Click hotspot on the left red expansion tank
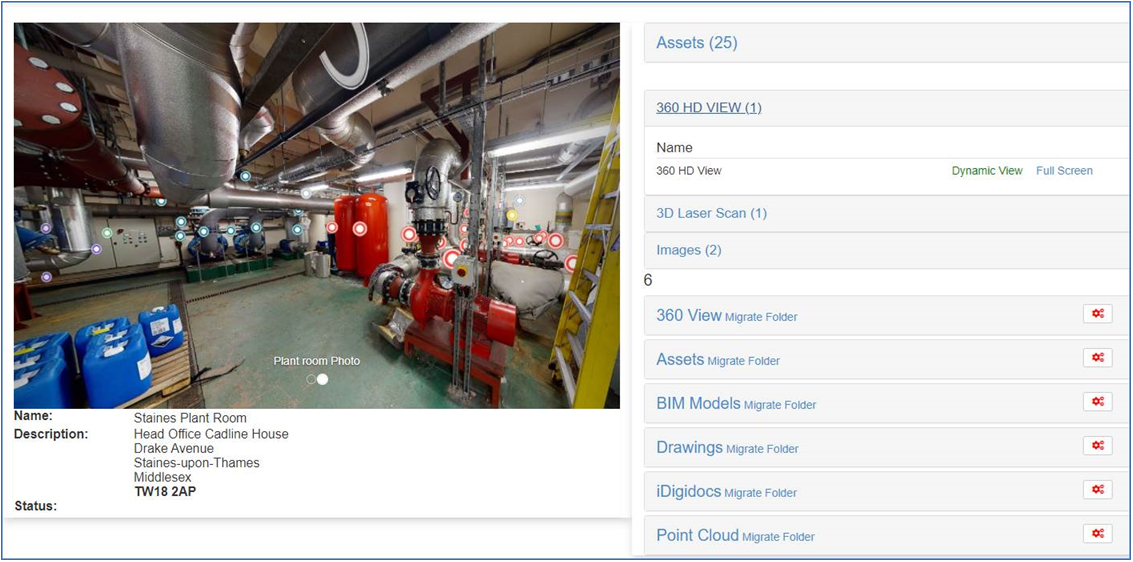The width and height of the screenshot is (1133, 562). (332, 228)
